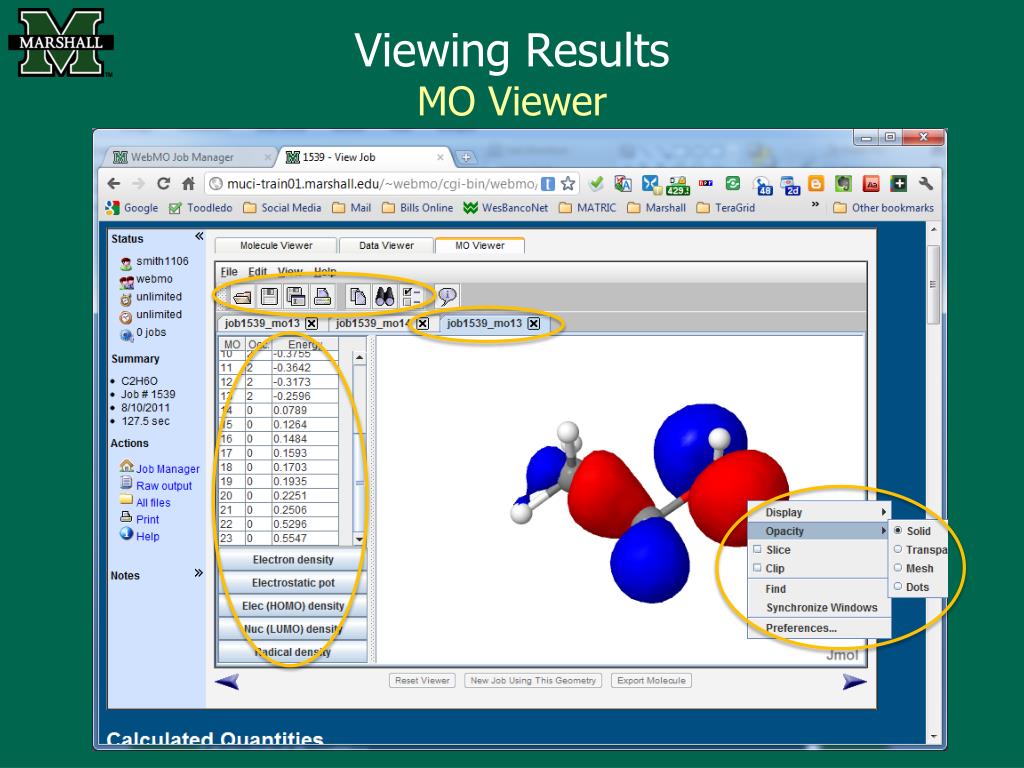Switch to the Data Viewer tab

(x=386, y=246)
